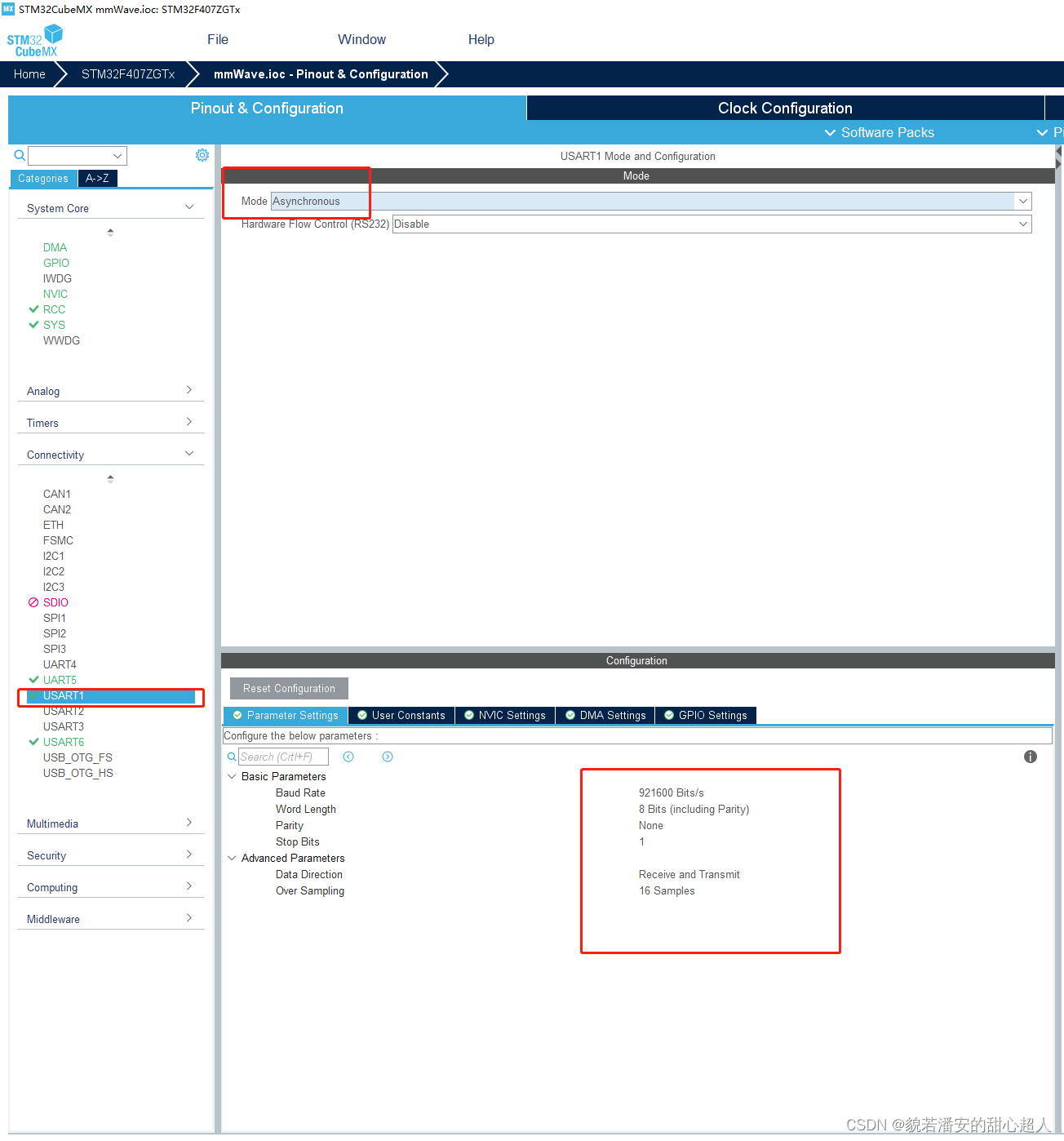Screen dimensions: 1064x1141
Task: Go to Home breadcrumb
Action: tap(29, 73)
